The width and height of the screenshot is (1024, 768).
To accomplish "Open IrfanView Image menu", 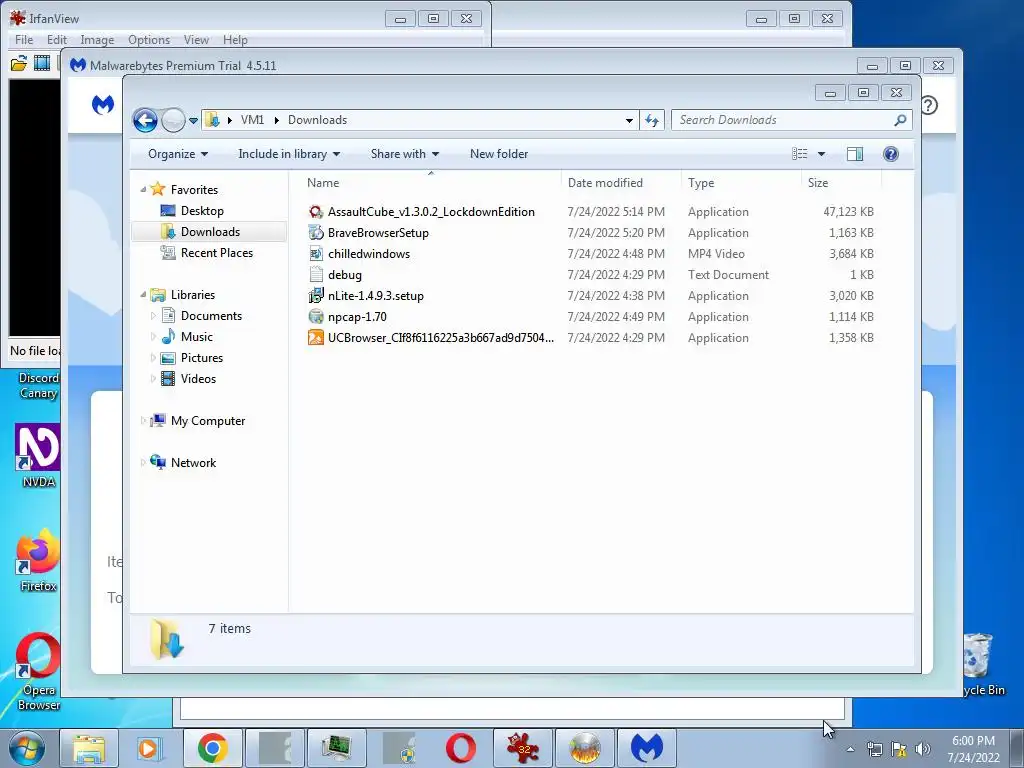I will (x=97, y=40).
